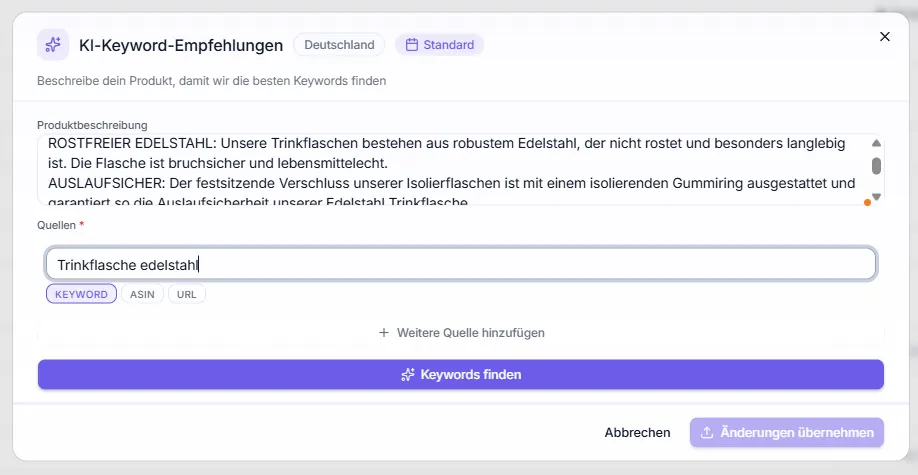Click the KI-Keyword-Empfehlungen title text

coord(181,45)
